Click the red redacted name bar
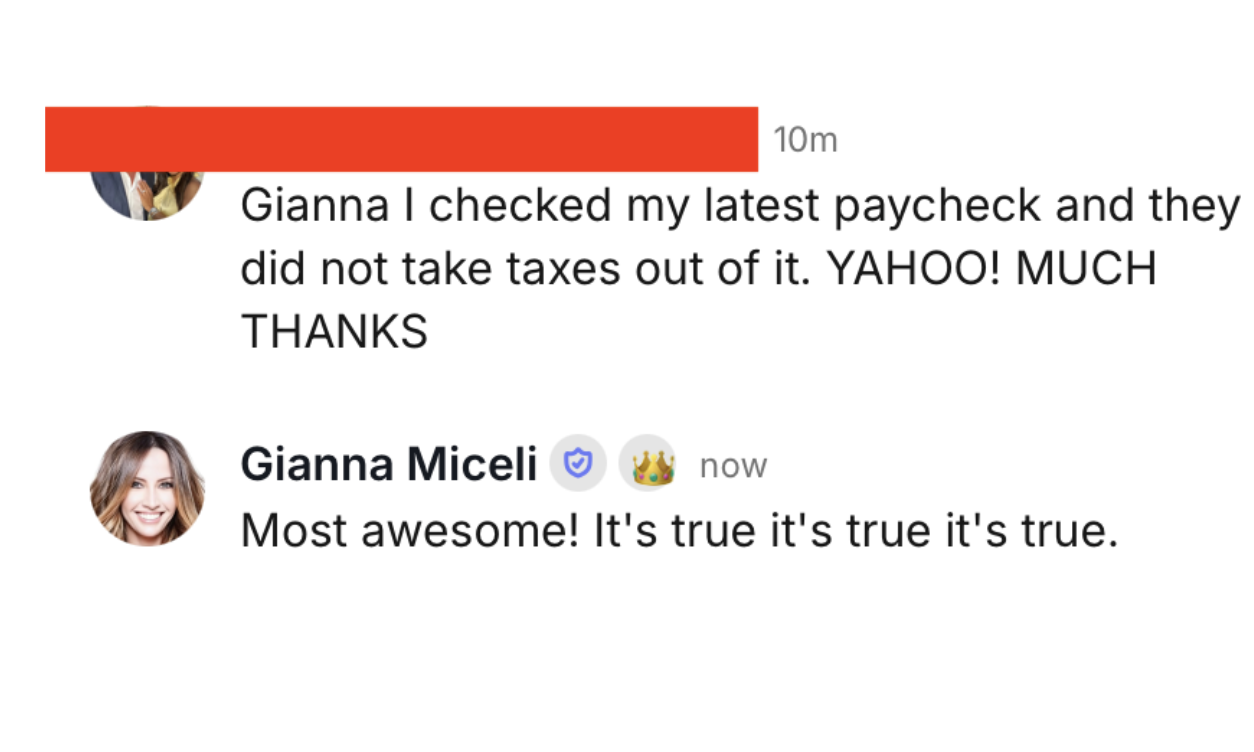1254x752 pixels. tap(401, 139)
